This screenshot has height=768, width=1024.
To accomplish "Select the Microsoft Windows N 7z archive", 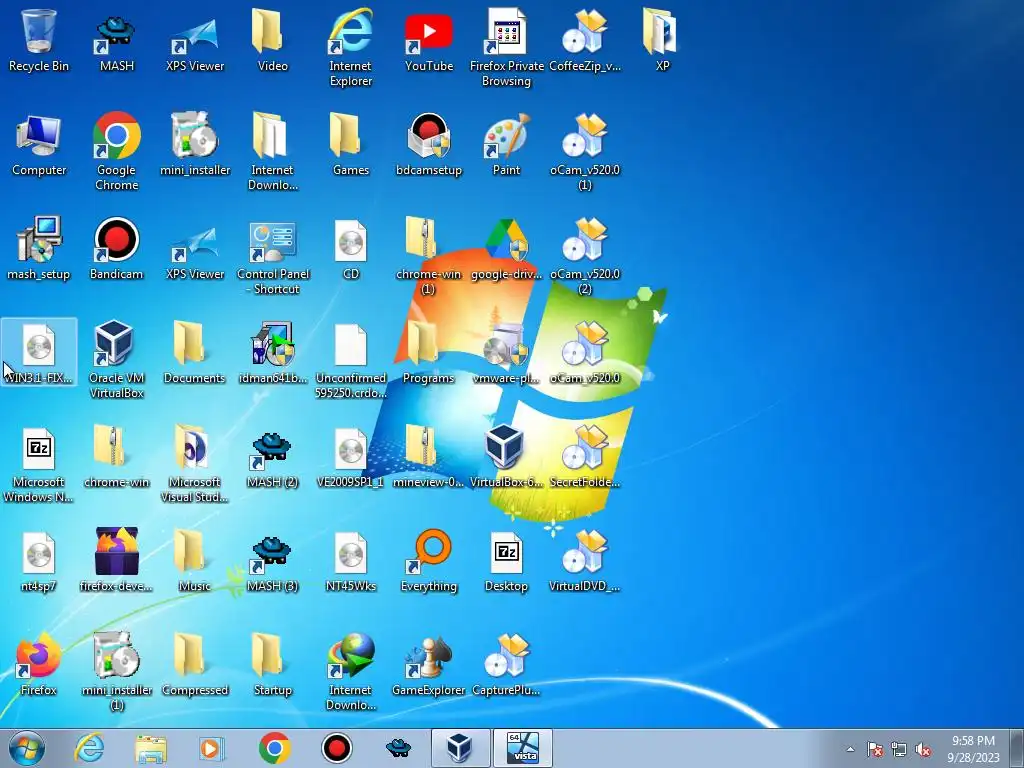I will 39,464.
